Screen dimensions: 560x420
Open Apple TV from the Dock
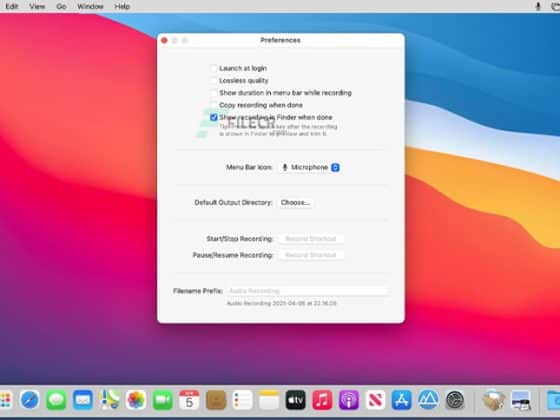click(x=295, y=400)
